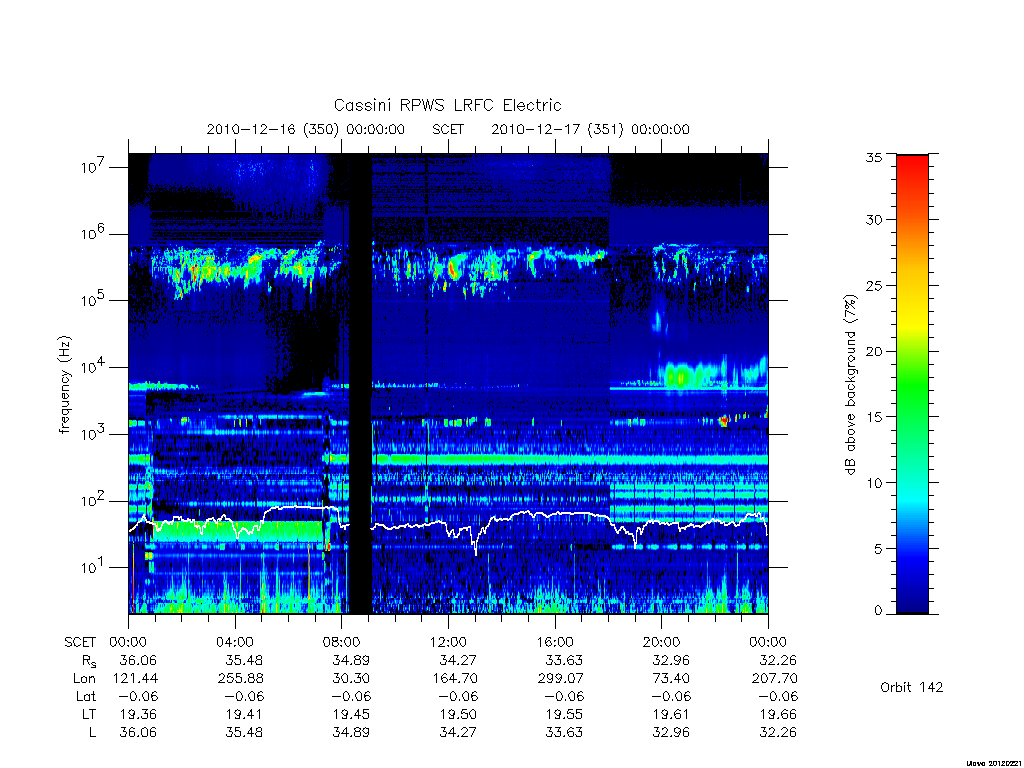
Task: Click the LT value '19.41'
Action: pos(244,714)
